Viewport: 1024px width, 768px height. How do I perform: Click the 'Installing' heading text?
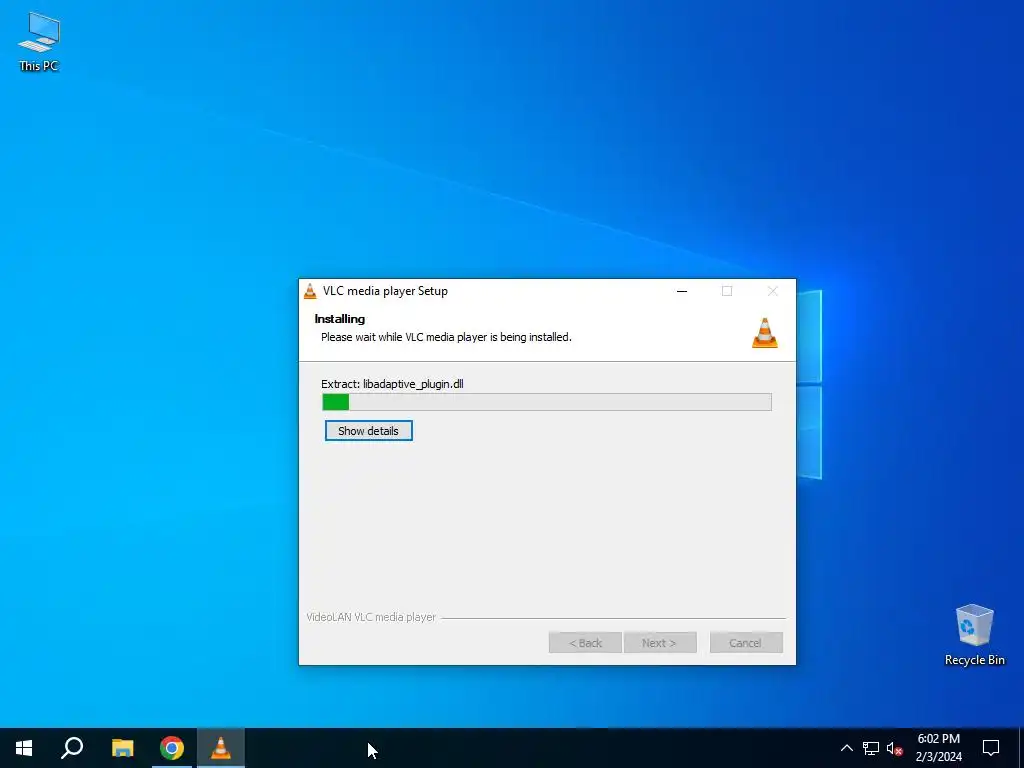[x=340, y=319]
